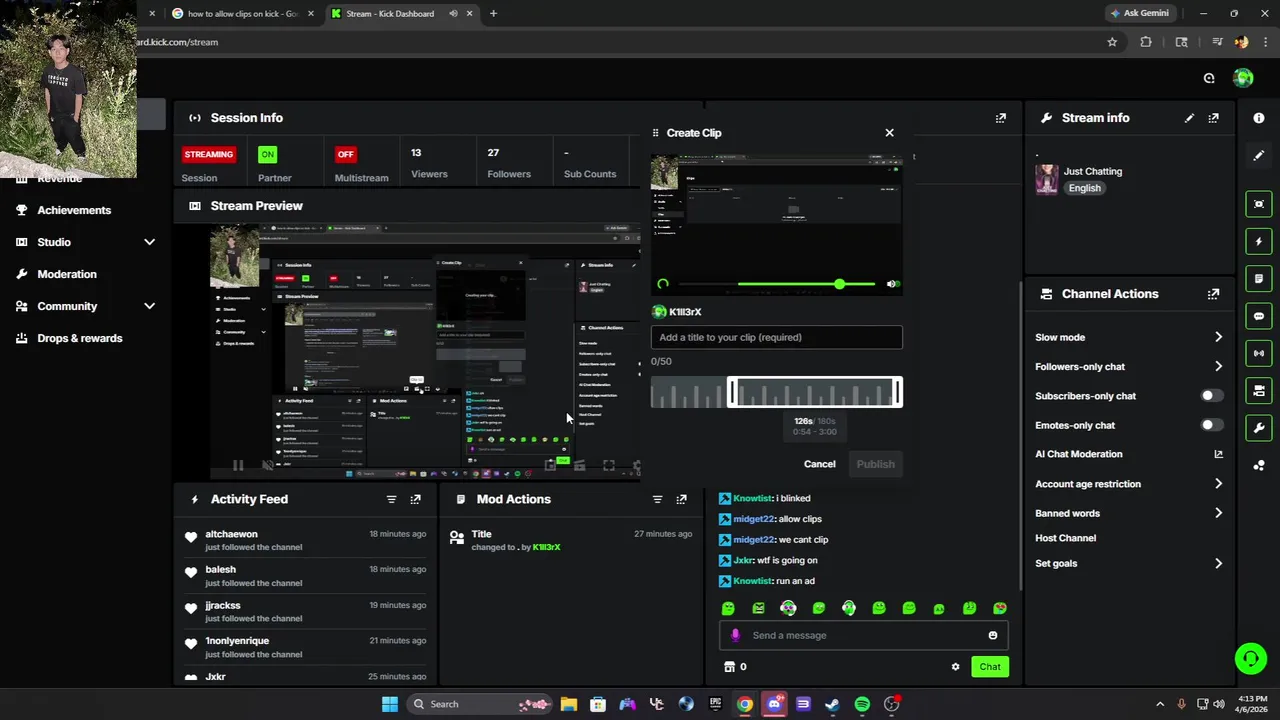The height and width of the screenshot is (720, 1280).
Task: Toggle Mod Actions note widget in sidebar
Action: click(1259, 278)
